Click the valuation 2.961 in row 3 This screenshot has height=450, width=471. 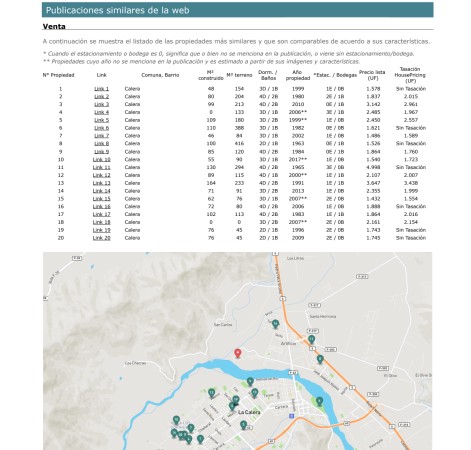point(411,104)
